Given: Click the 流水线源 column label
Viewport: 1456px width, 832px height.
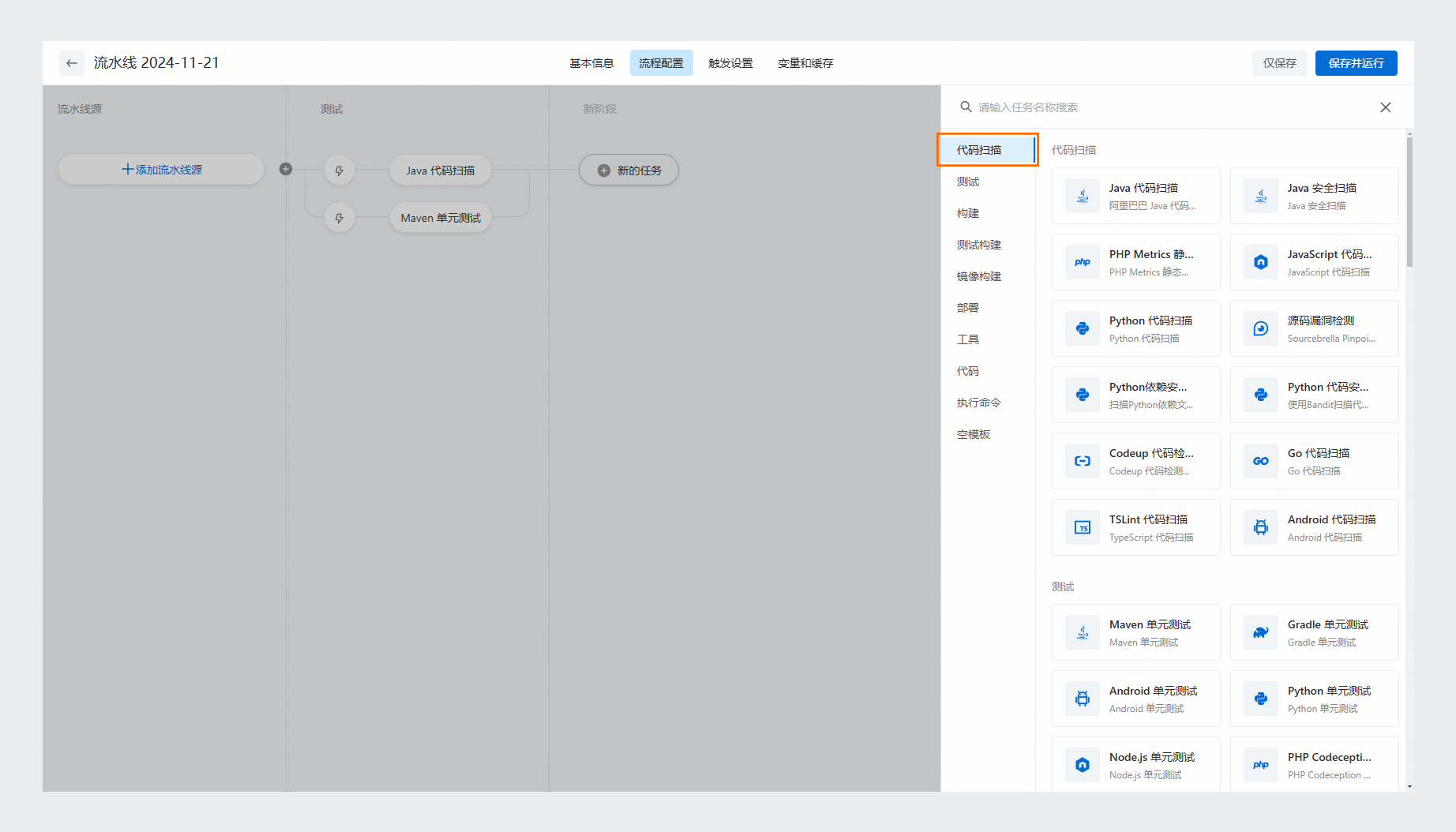Looking at the screenshot, I should (x=80, y=109).
